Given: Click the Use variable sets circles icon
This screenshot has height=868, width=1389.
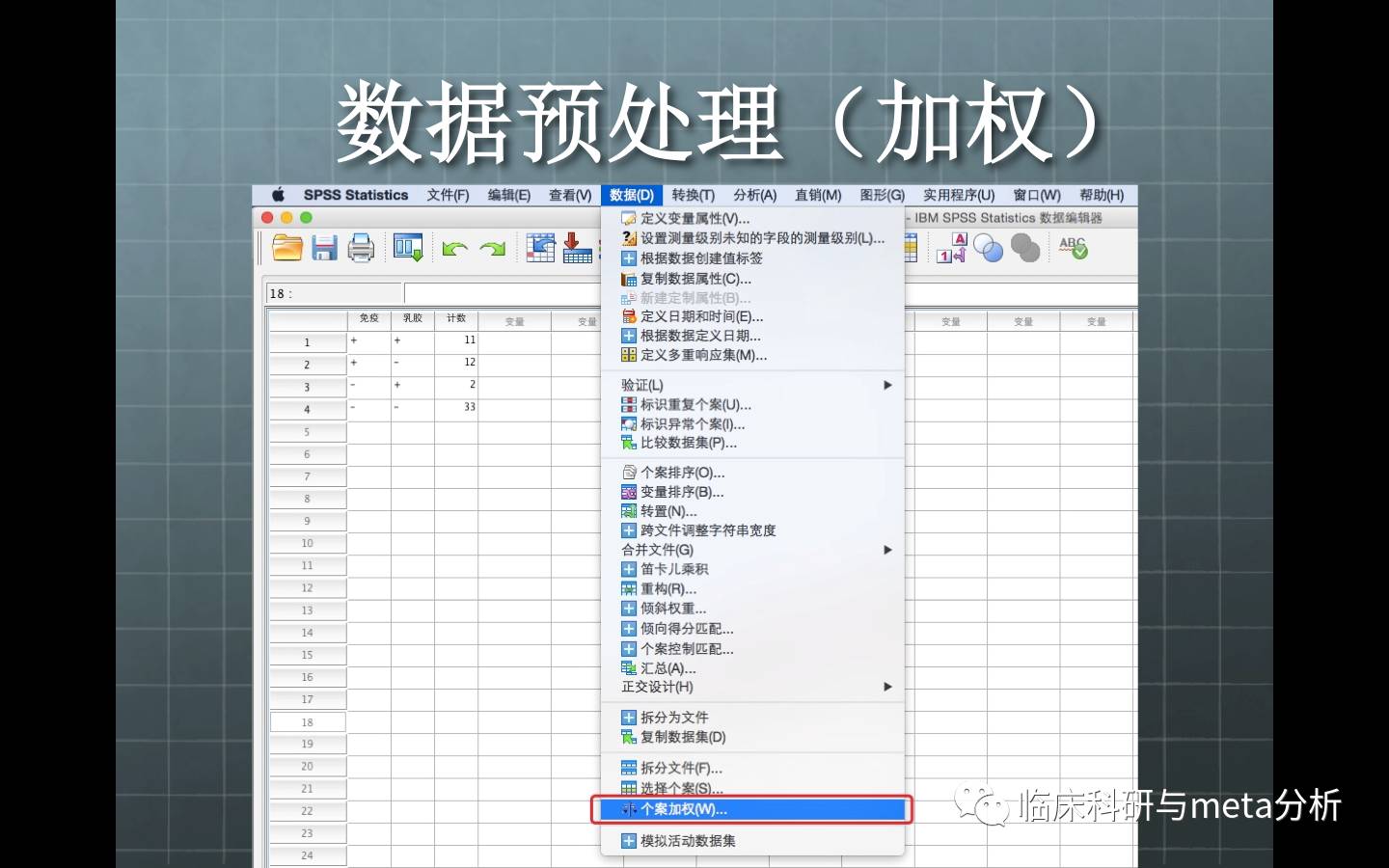Looking at the screenshot, I should pos(989,249).
